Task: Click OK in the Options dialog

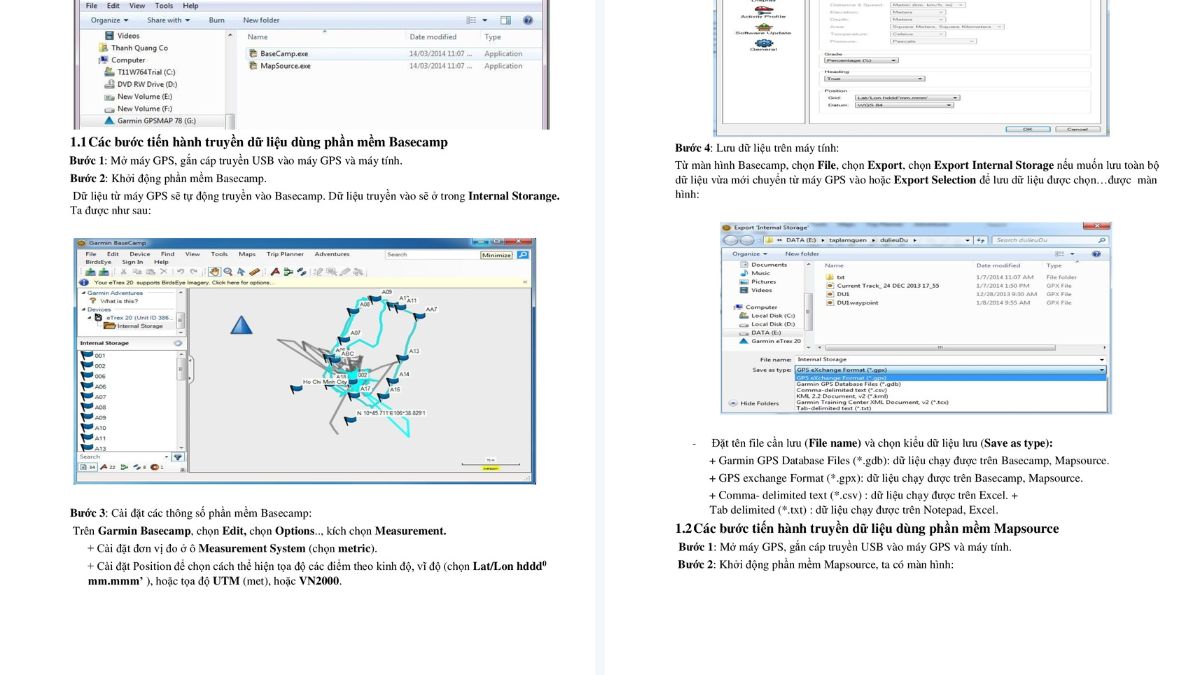Action: (1027, 129)
